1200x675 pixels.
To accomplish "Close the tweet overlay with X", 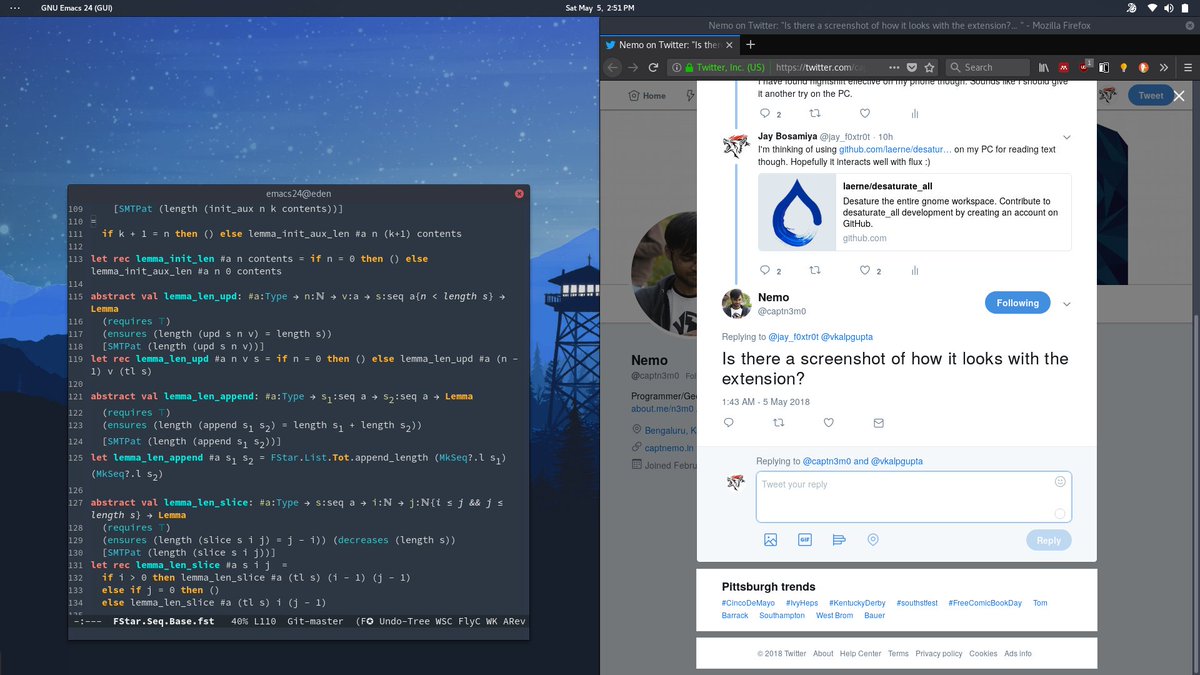I will [1179, 96].
